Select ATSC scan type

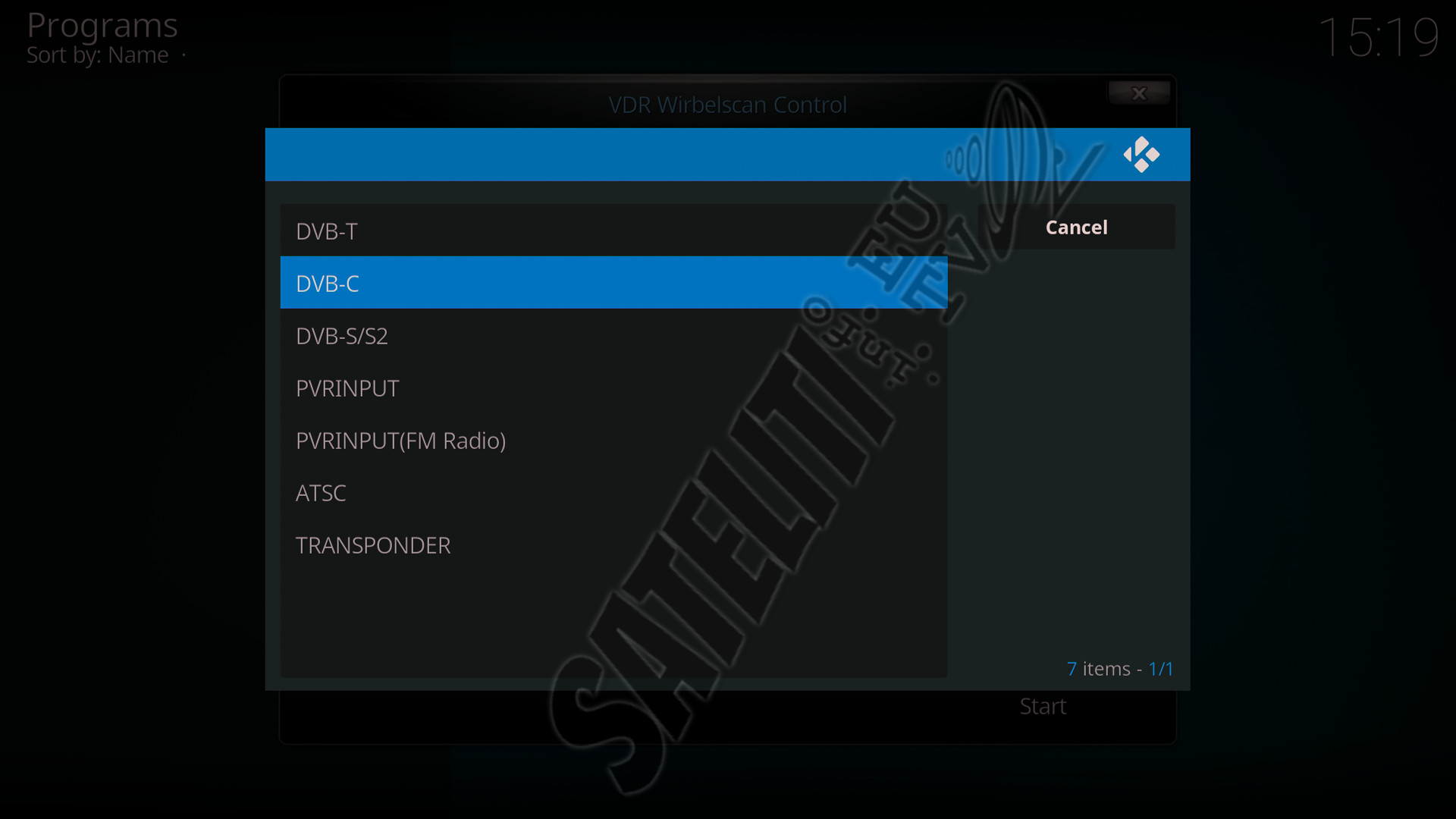pyautogui.click(x=613, y=492)
